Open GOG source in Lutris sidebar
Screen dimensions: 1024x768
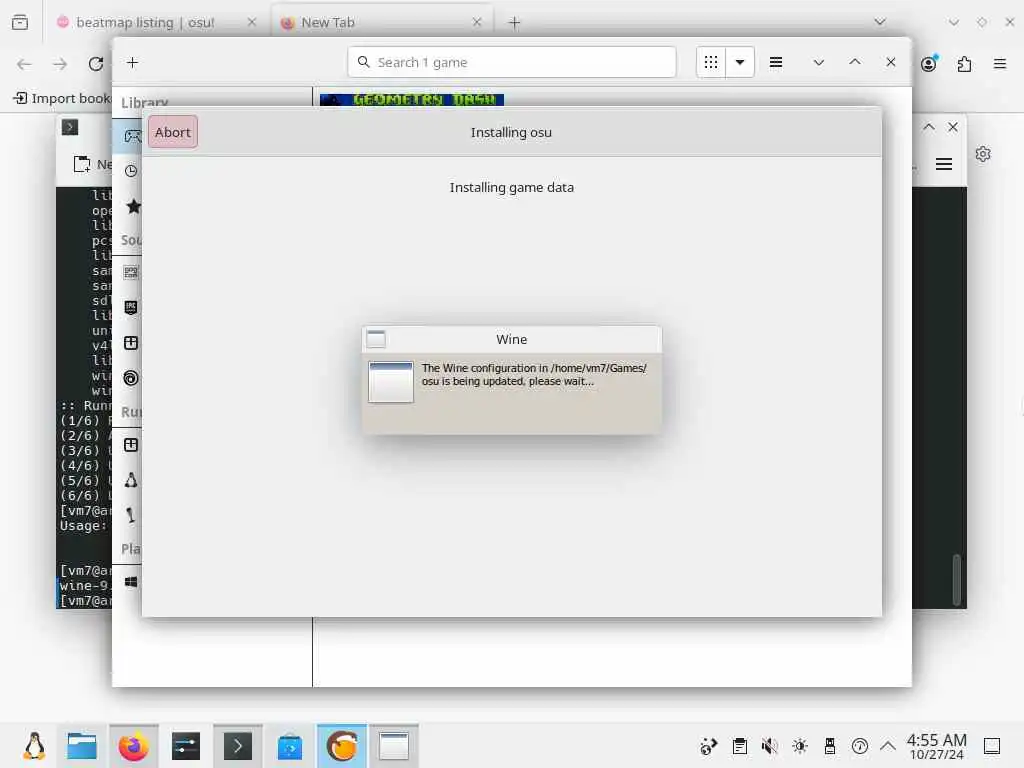point(131,272)
